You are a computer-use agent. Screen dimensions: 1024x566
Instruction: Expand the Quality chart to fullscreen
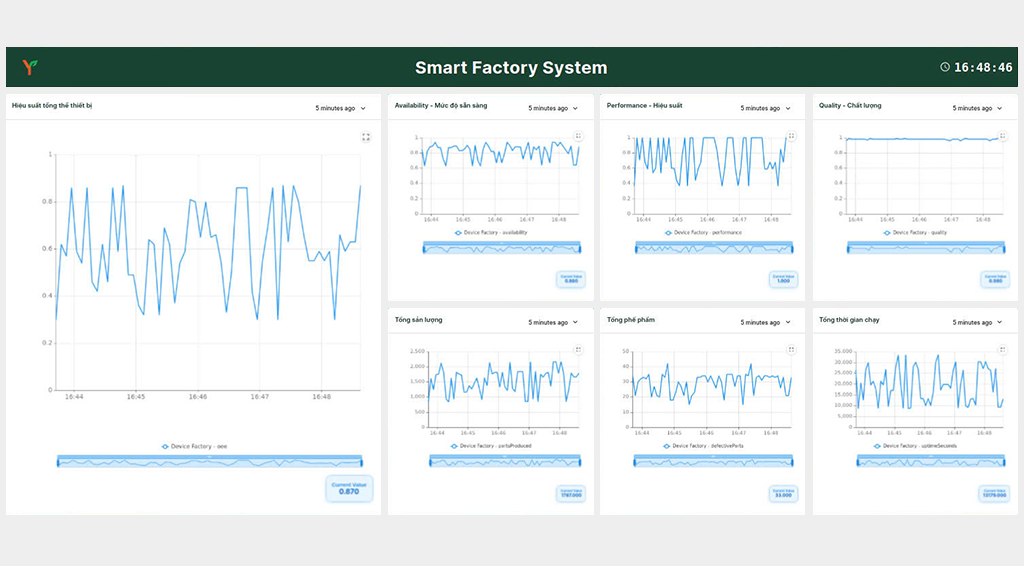1003,136
